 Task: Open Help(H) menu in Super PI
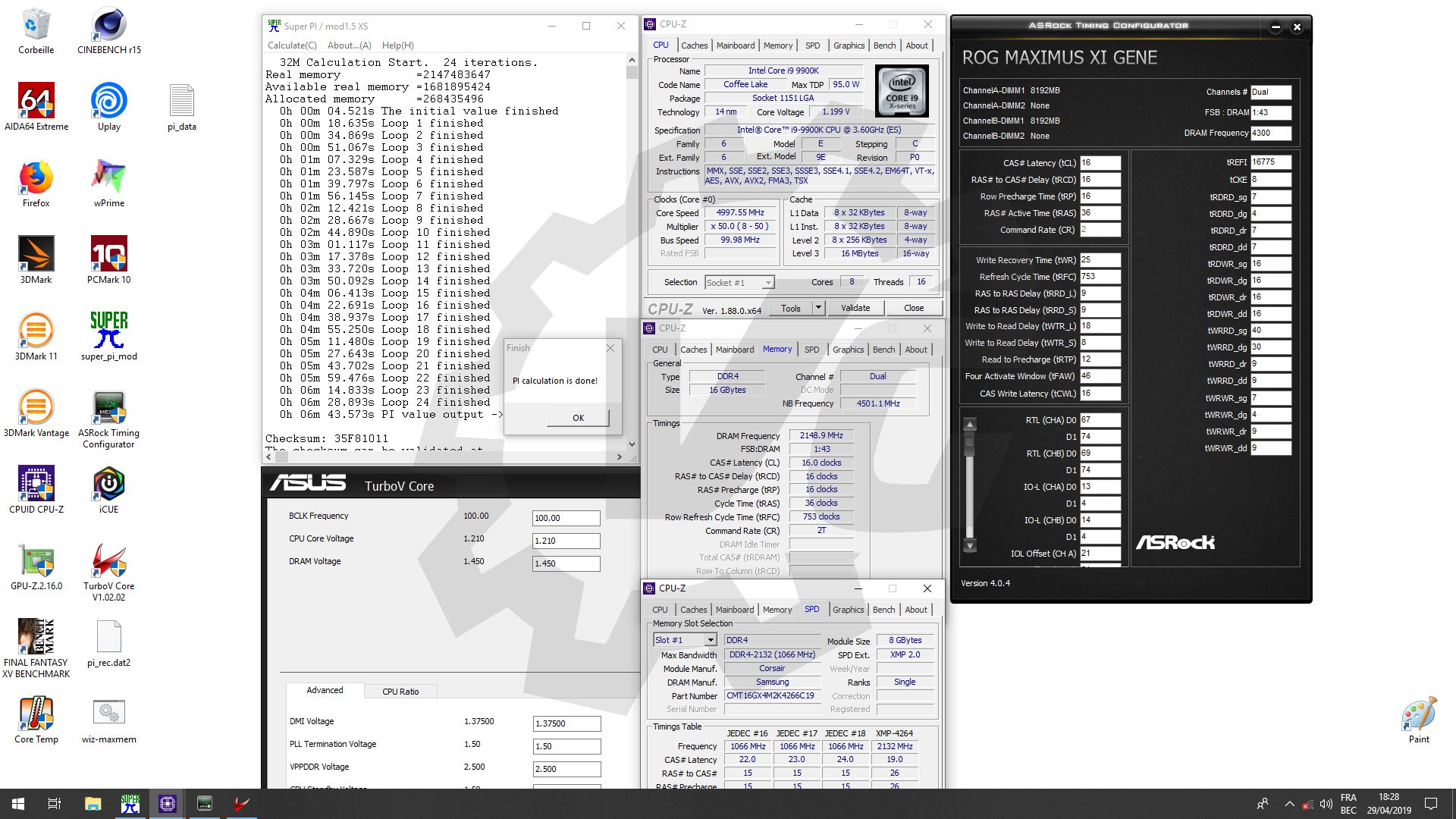tap(398, 45)
